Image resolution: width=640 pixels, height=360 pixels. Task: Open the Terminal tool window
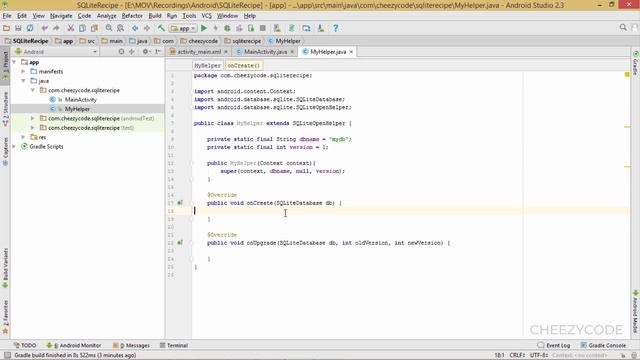[x=173, y=345]
